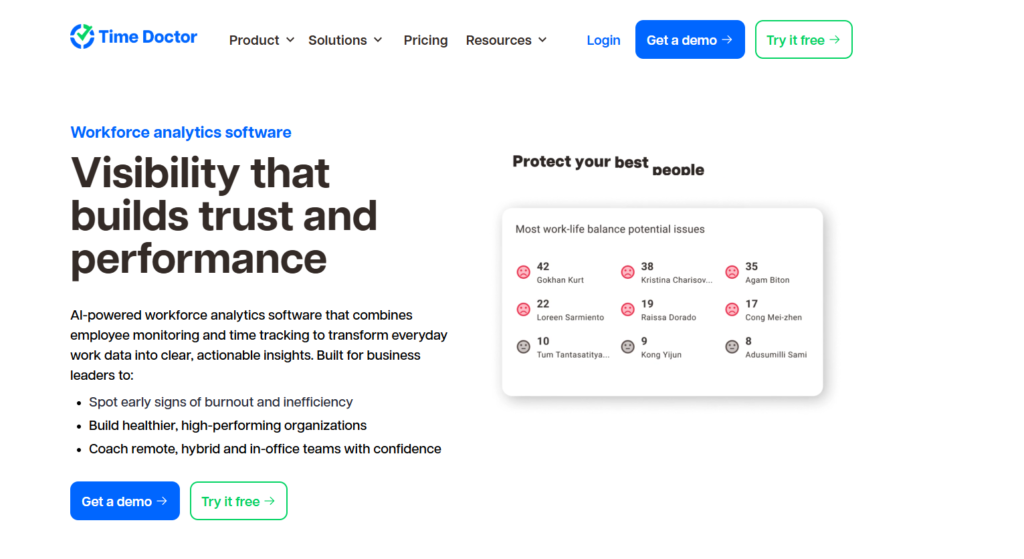Open the Time Doctor home link text
Image resolution: width=1024 pixels, height=559 pixels.
[x=148, y=37]
